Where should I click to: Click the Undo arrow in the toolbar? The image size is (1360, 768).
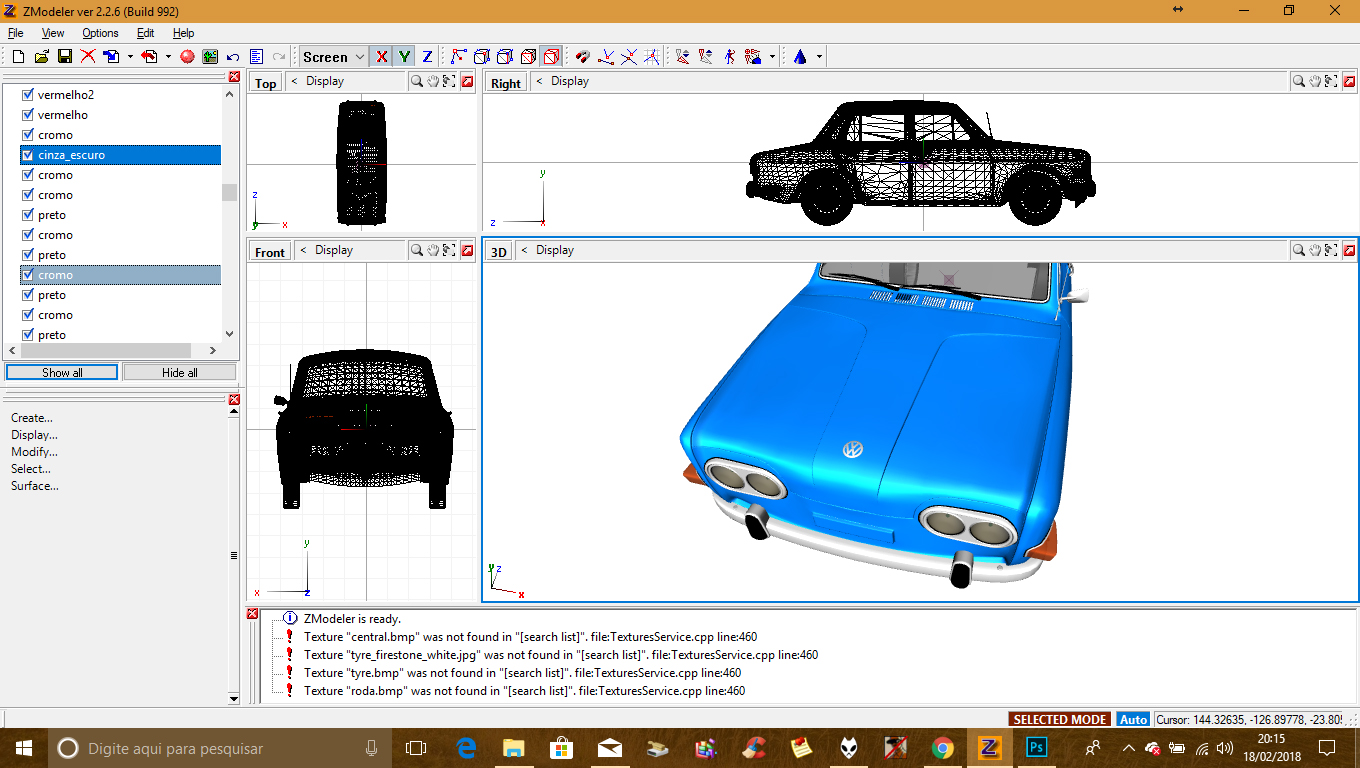click(x=233, y=57)
